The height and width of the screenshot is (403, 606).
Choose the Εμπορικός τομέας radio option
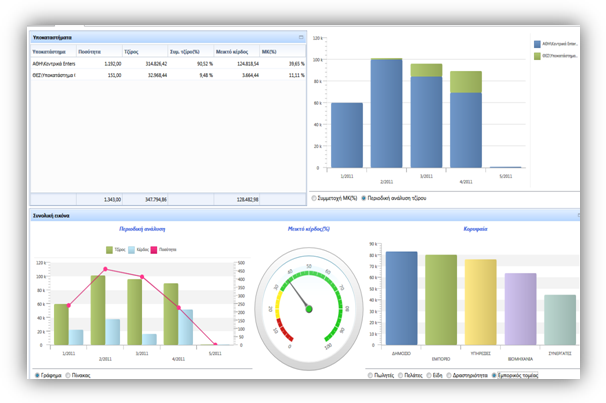[x=494, y=375]
